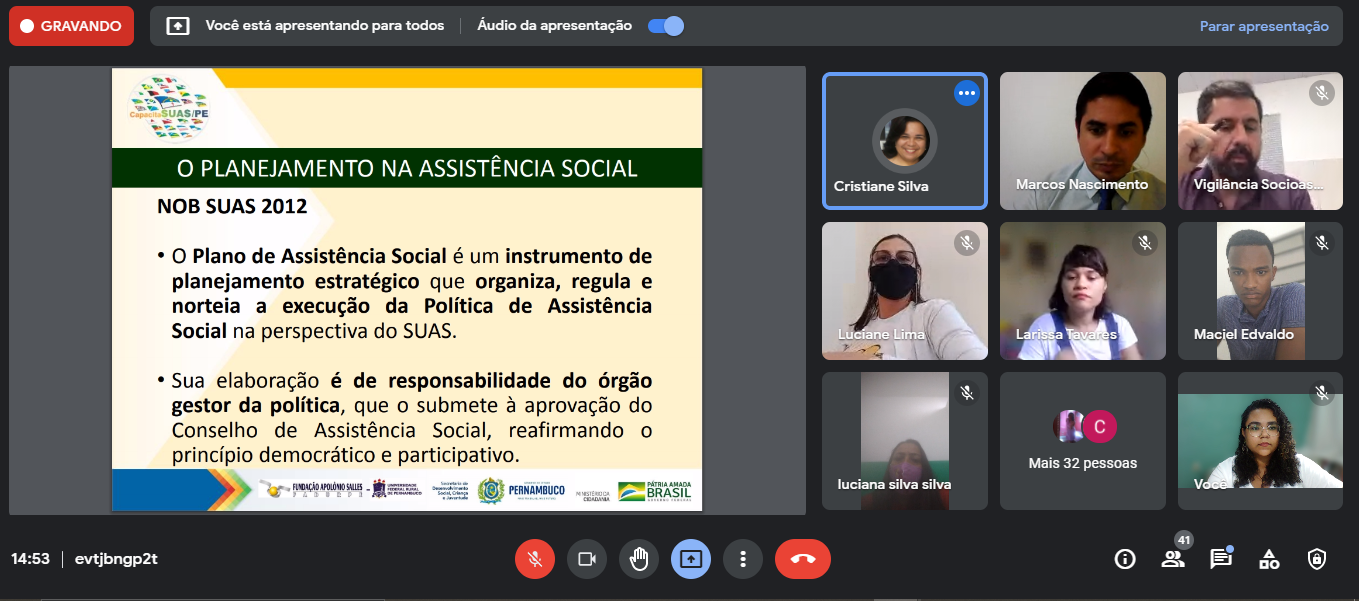Image resolution: width=1359 pixels, height=601 pixels.
Task: Open the chat panel
Action: tap(1221, 559)
